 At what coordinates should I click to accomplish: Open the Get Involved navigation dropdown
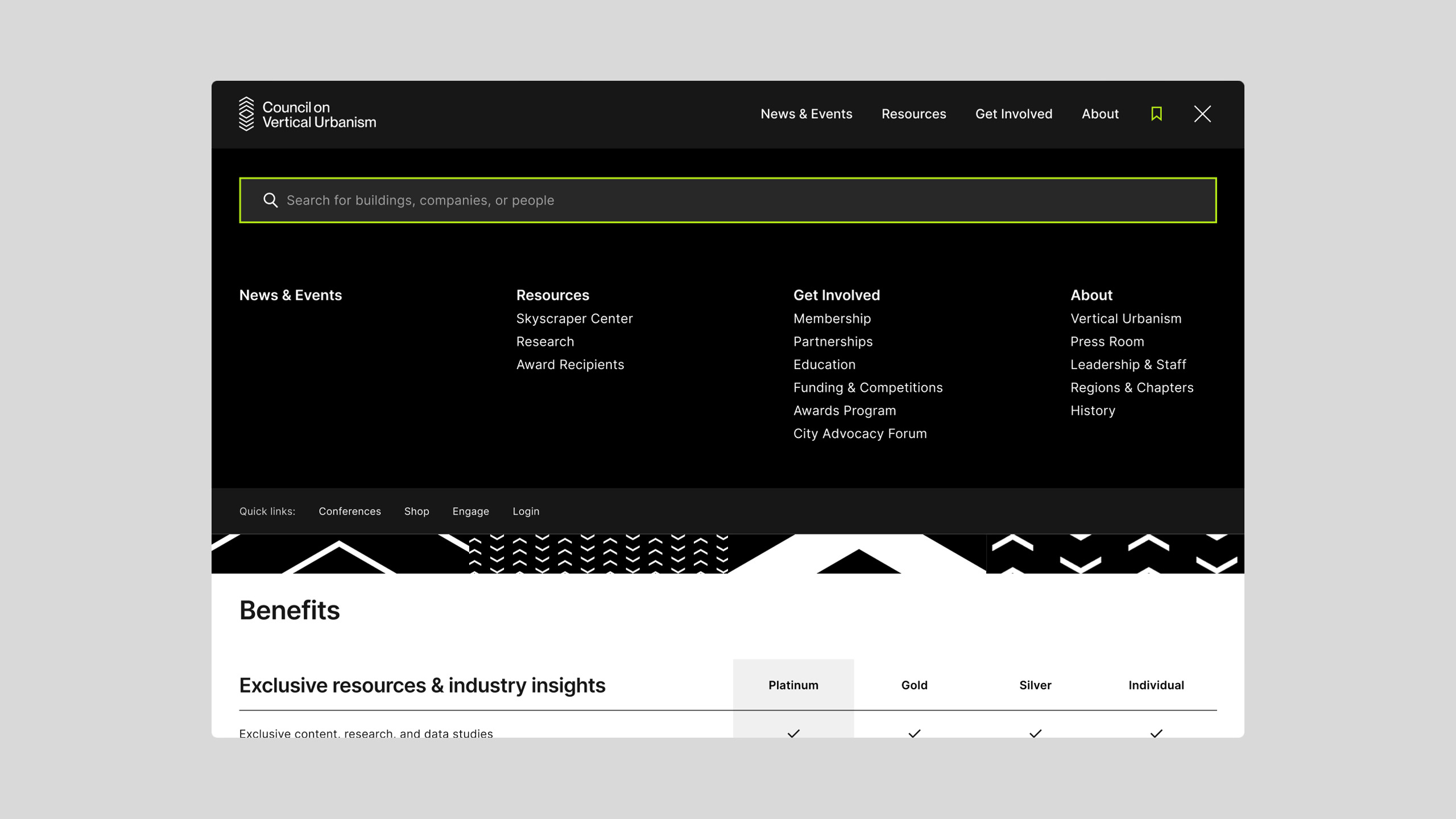(1014, 114)
